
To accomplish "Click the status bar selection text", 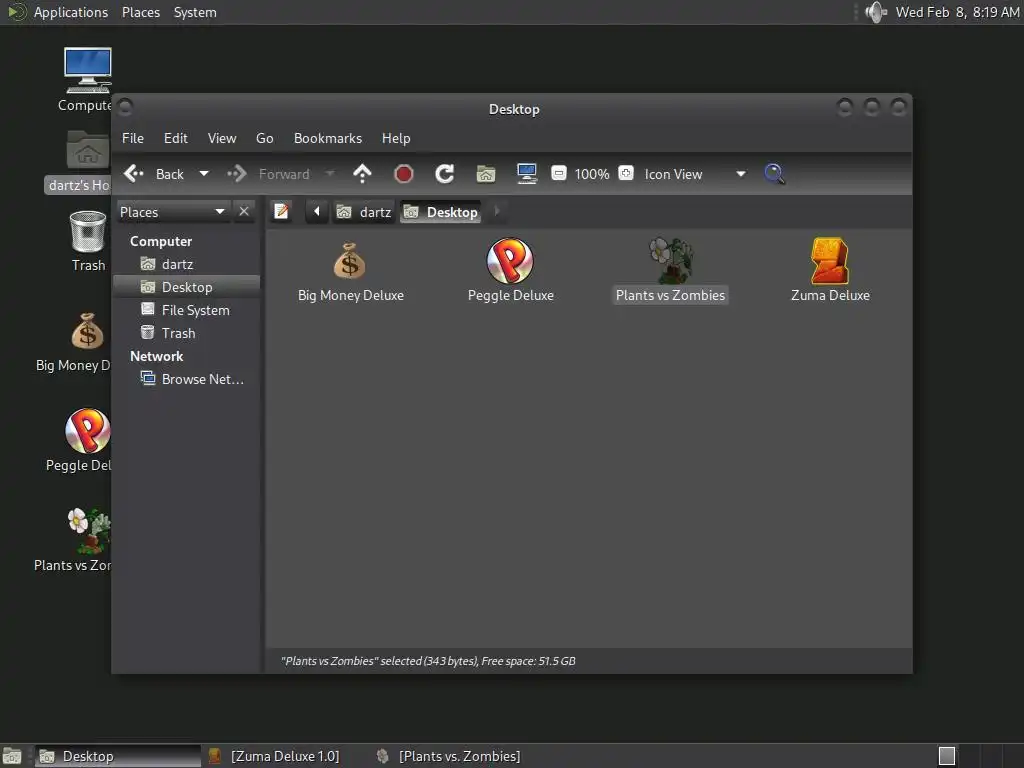I will click(x=428, y=661).
